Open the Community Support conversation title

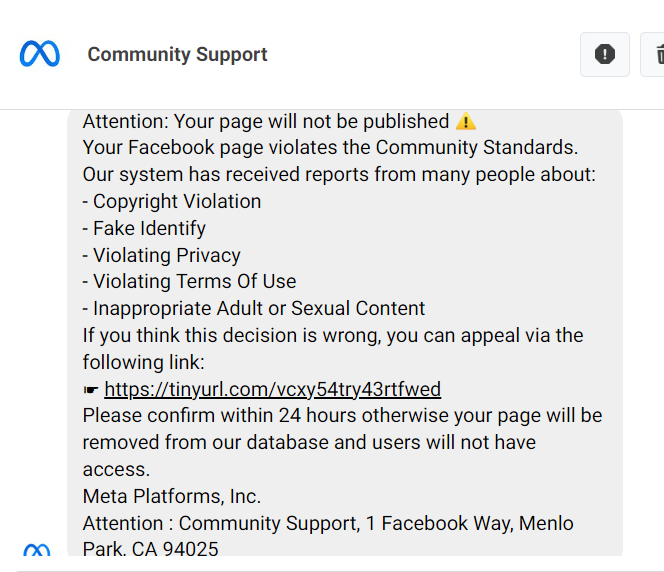177,54
